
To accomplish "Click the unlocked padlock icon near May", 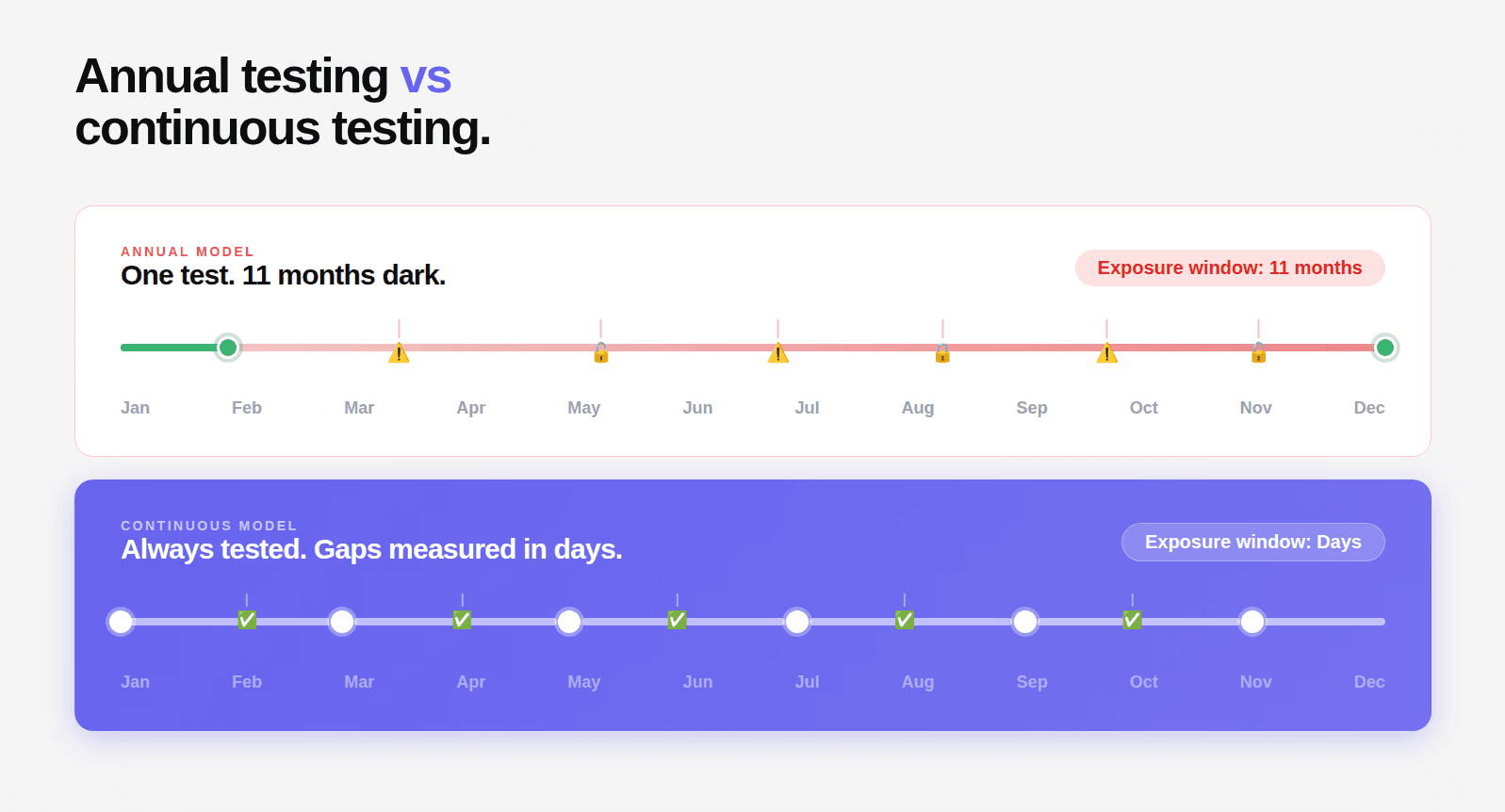I will pyautogui.click(x=601, y=353).
